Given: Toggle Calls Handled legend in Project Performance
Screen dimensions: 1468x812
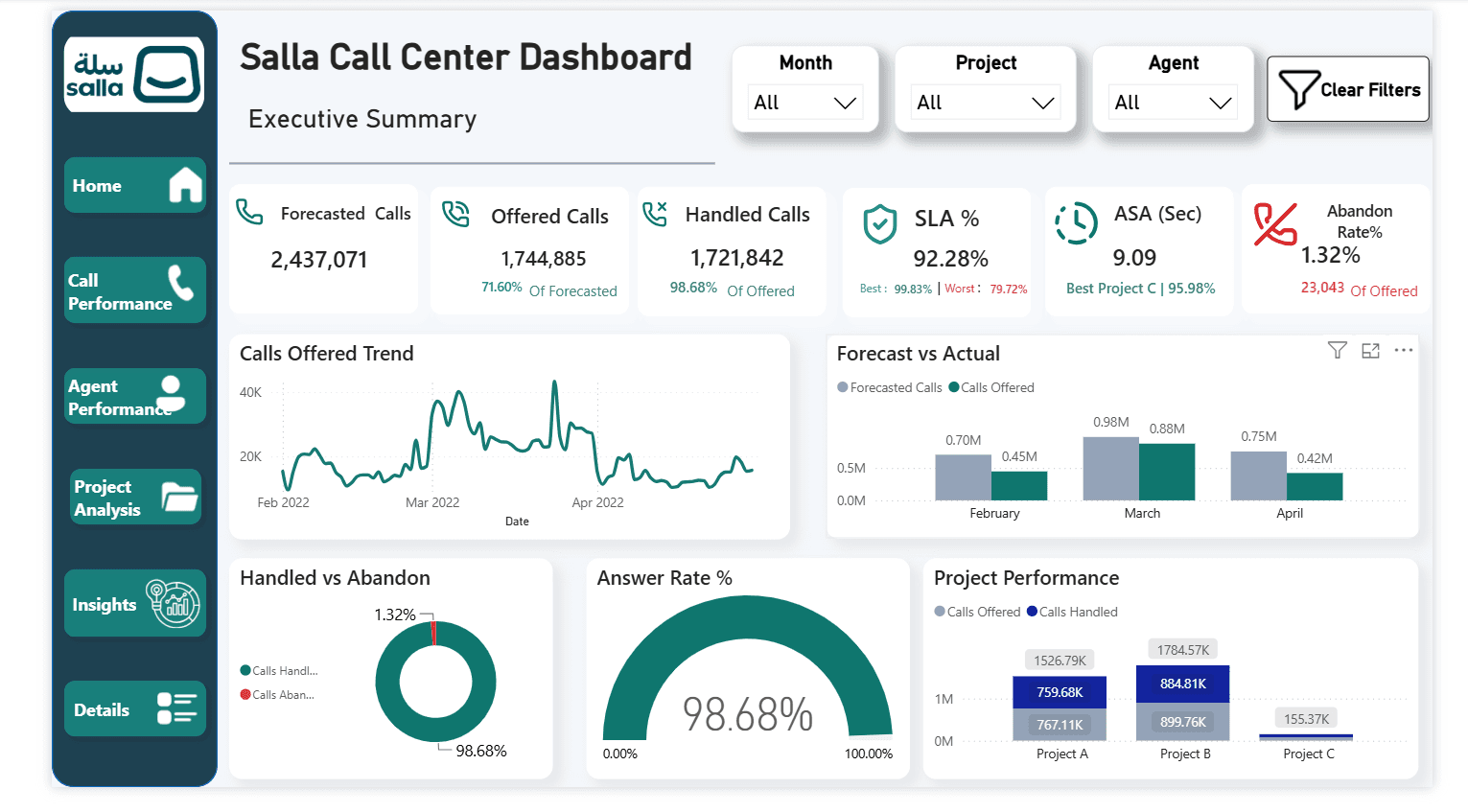Looking at the screenshot, I should click(1072, 612).
